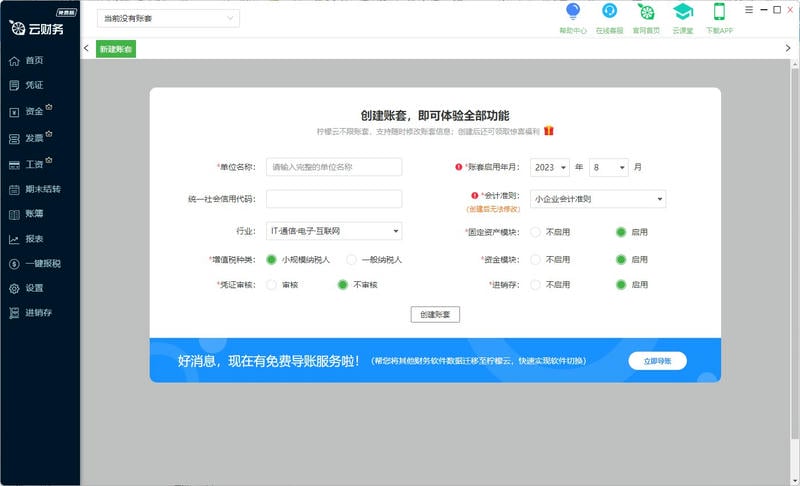Click the 下载APP phone icon
Screen dimensions: 800x486
[719, 11]
